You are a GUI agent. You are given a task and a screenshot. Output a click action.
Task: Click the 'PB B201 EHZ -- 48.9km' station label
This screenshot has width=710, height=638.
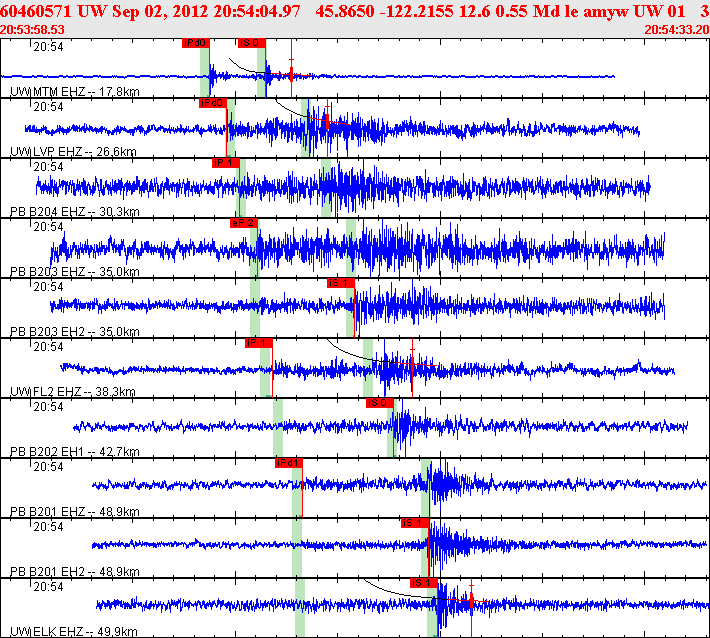pos(75,512)
